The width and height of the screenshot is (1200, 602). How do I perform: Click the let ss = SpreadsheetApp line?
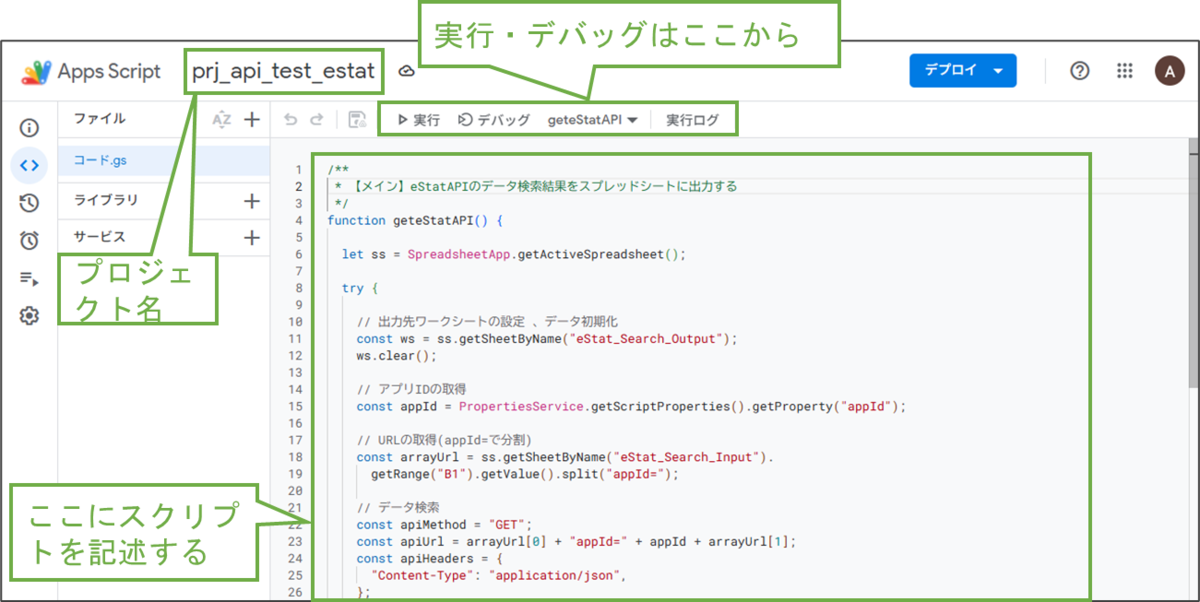514,254
